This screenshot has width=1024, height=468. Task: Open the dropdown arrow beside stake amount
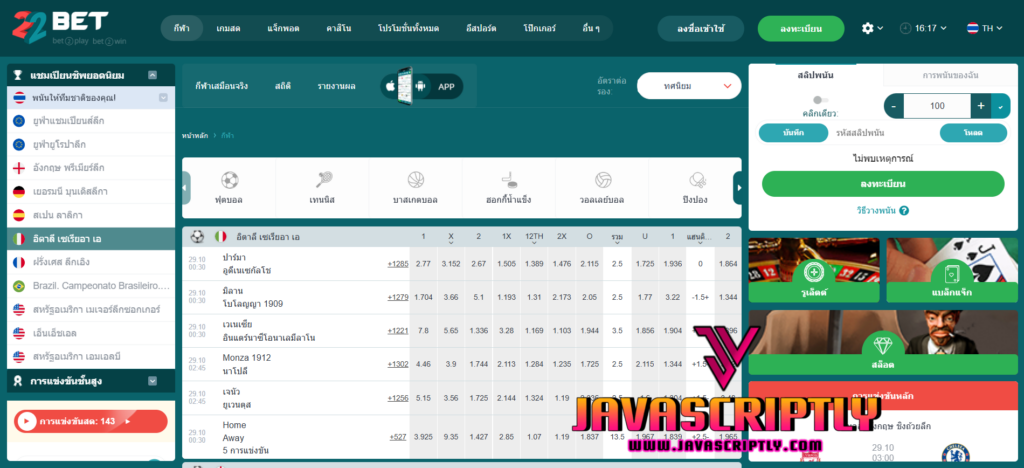[1000, 106]
